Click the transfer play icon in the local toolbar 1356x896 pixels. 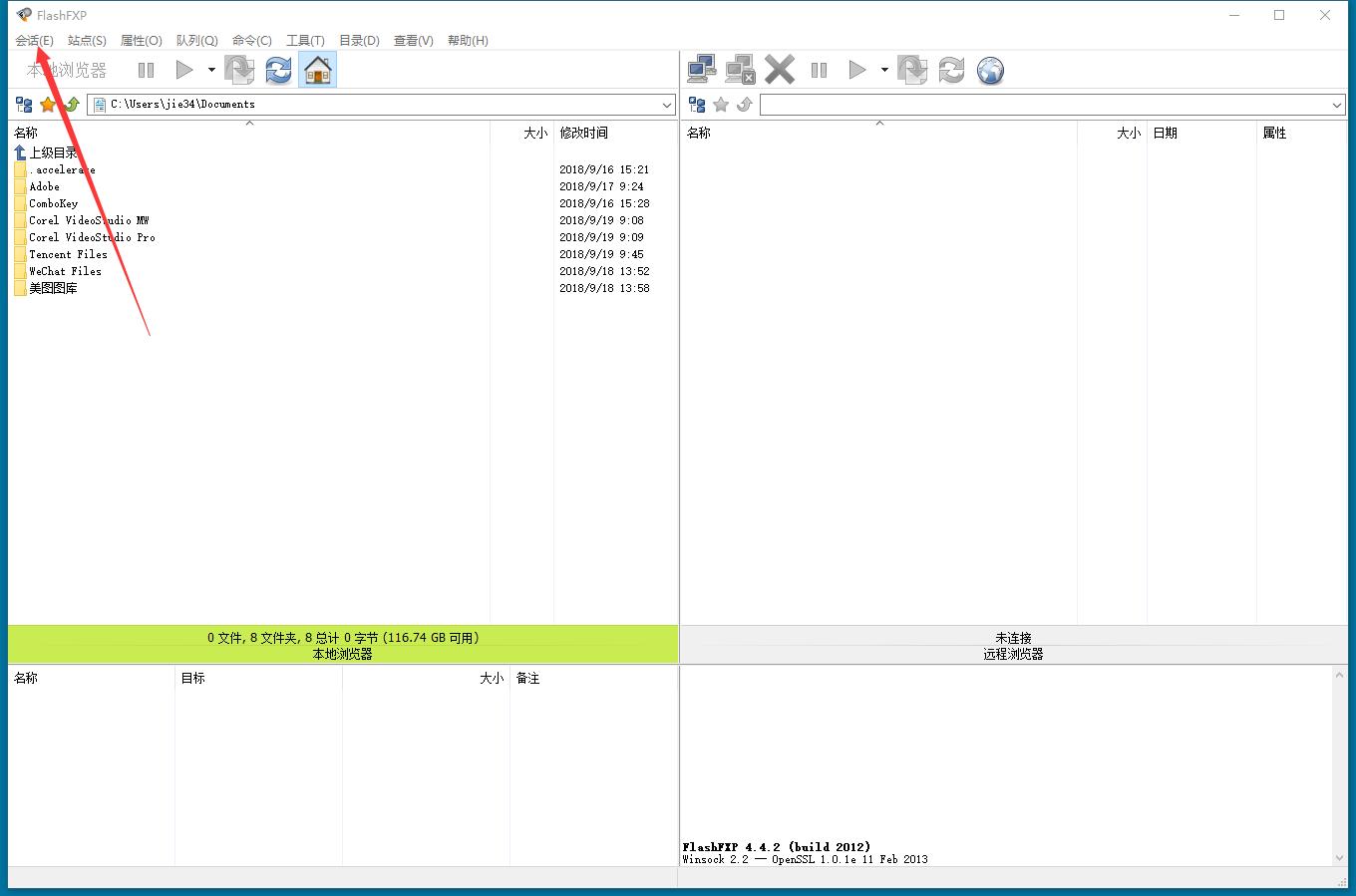tap(183, 70)
